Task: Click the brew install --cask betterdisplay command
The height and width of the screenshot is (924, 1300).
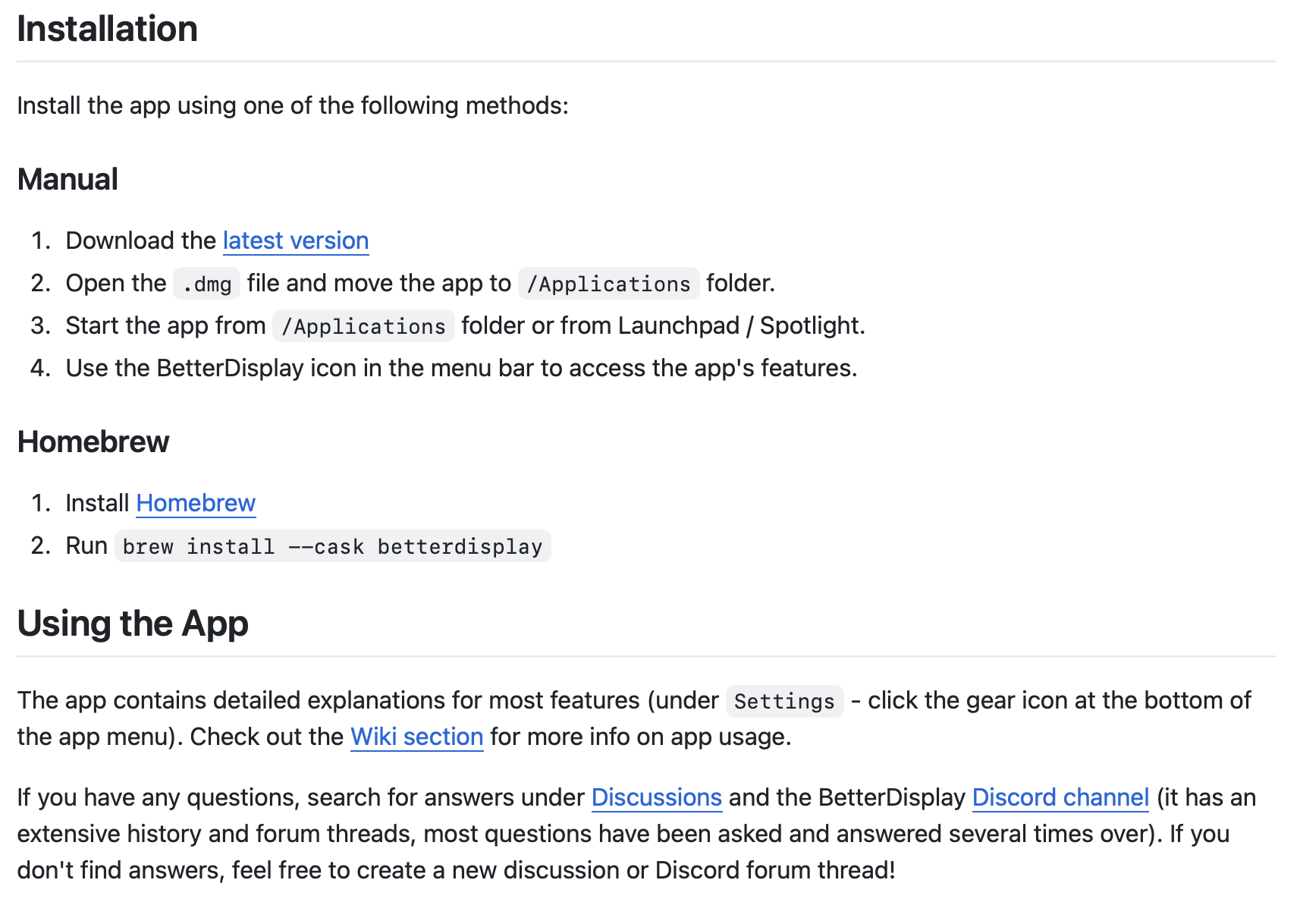Action: (x=333, y=546)
